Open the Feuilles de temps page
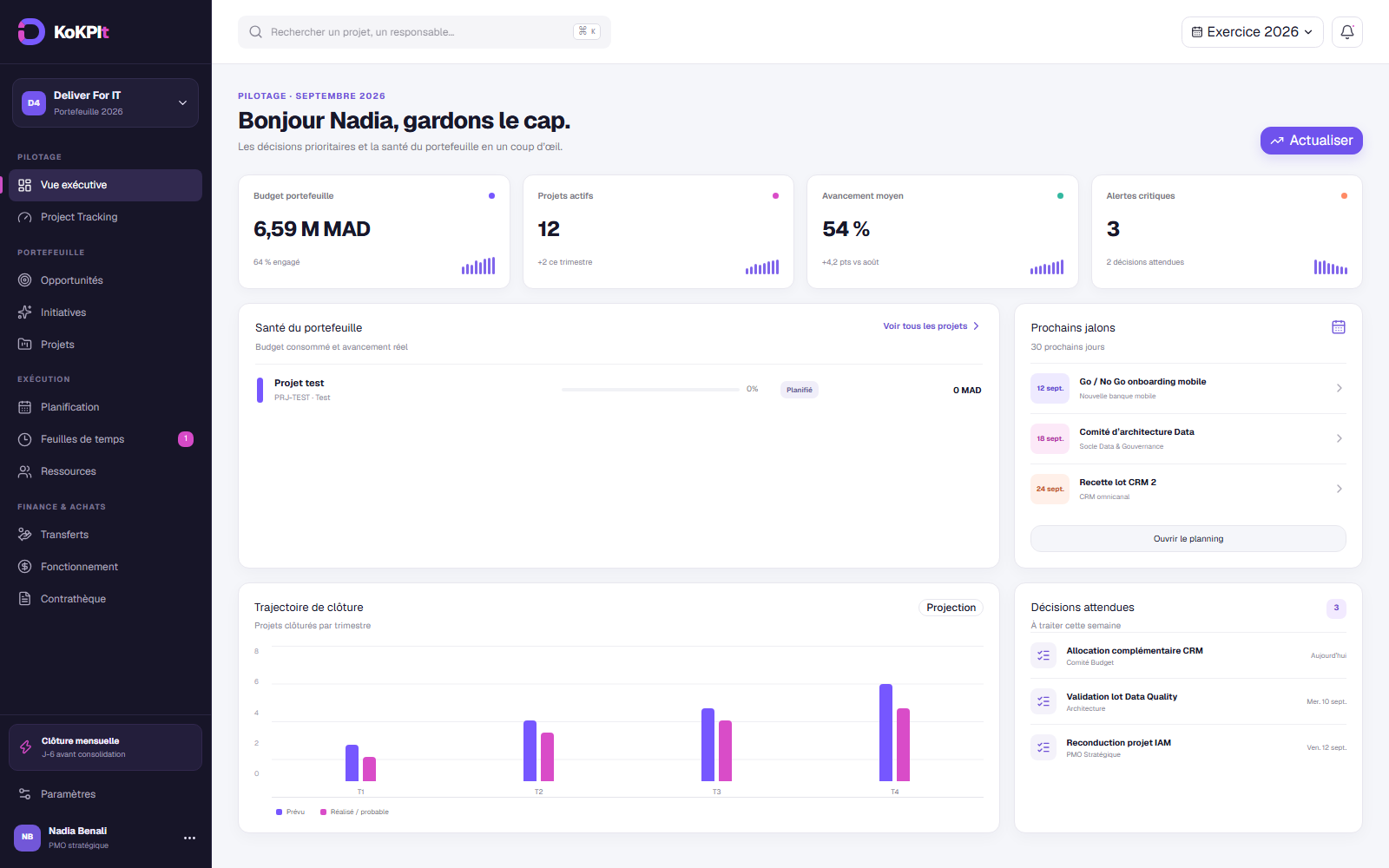This screenshot has width=1389, height=868. (105, 439)
